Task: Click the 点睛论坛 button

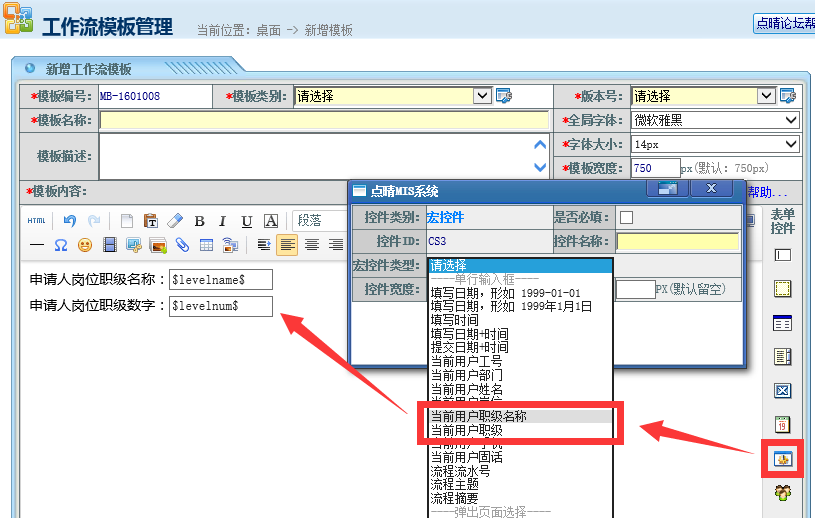Action: click(x=785, y=23)
